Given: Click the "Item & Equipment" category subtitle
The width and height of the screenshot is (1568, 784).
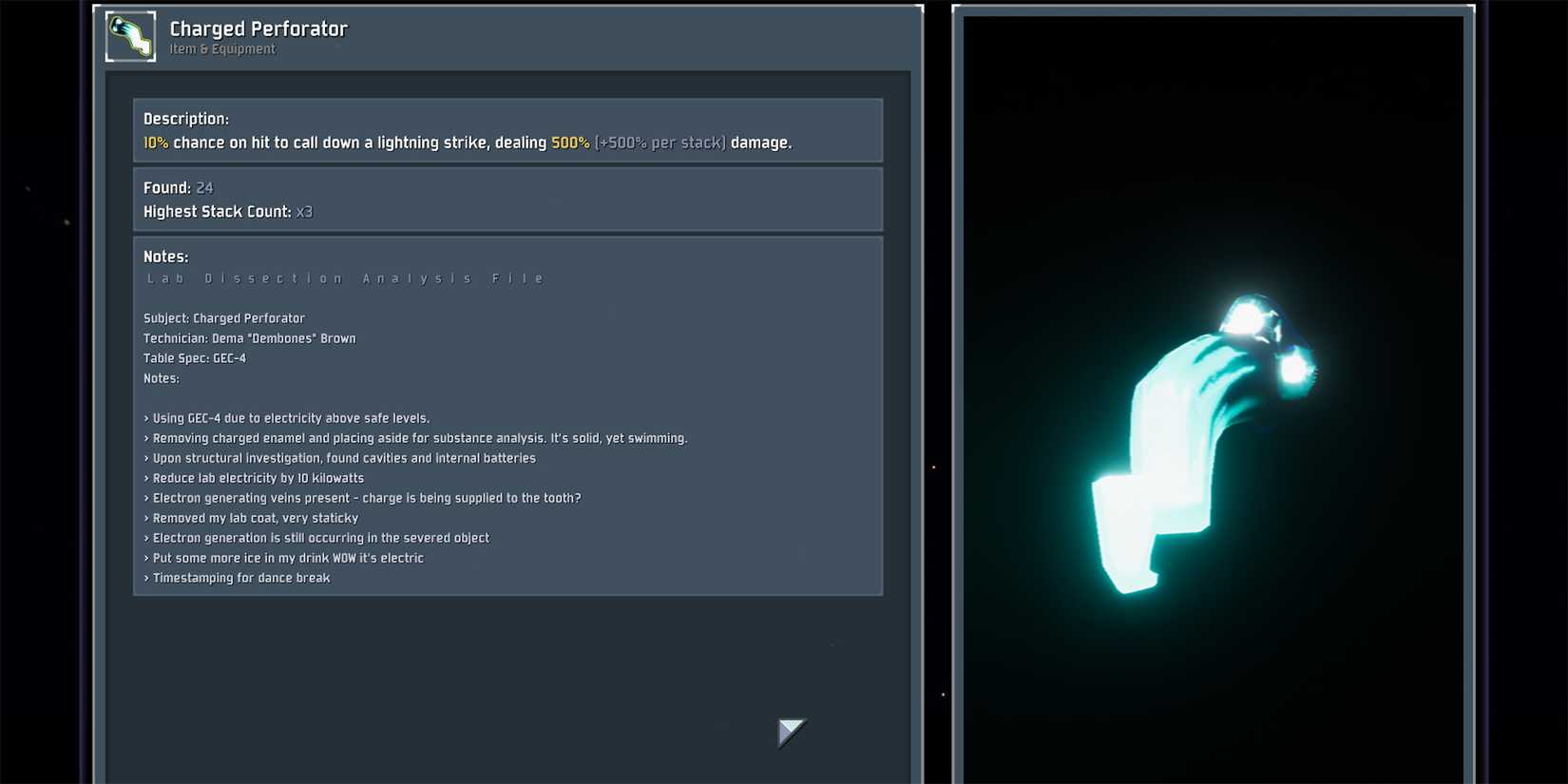Looking at the screenshot, I should point(222,49).
